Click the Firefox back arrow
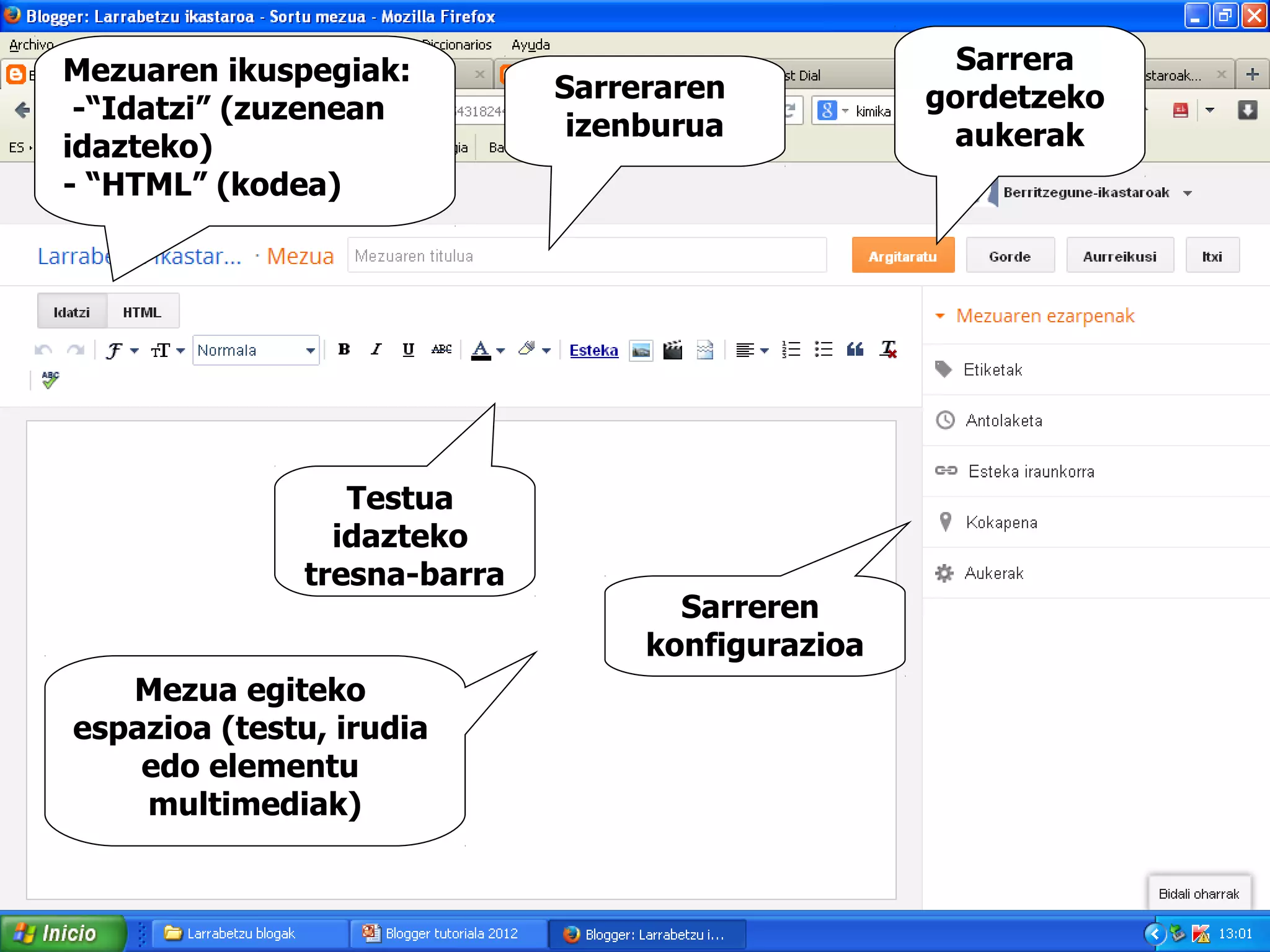Screen dimensions: 1270x952 pyautogui.click(x=22, y=110)
